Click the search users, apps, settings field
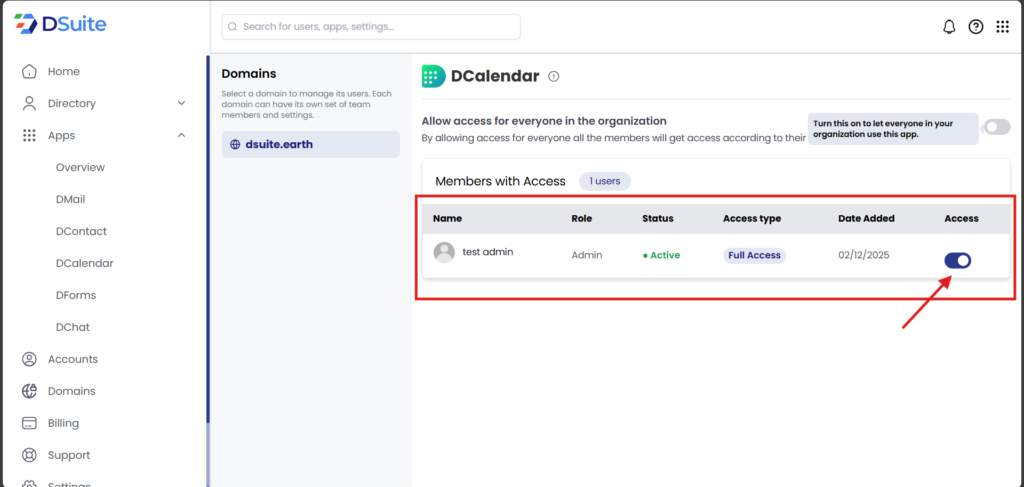The height and width of the screenshot is (487, 1024). pyautogui.click(x=371, y=27)
